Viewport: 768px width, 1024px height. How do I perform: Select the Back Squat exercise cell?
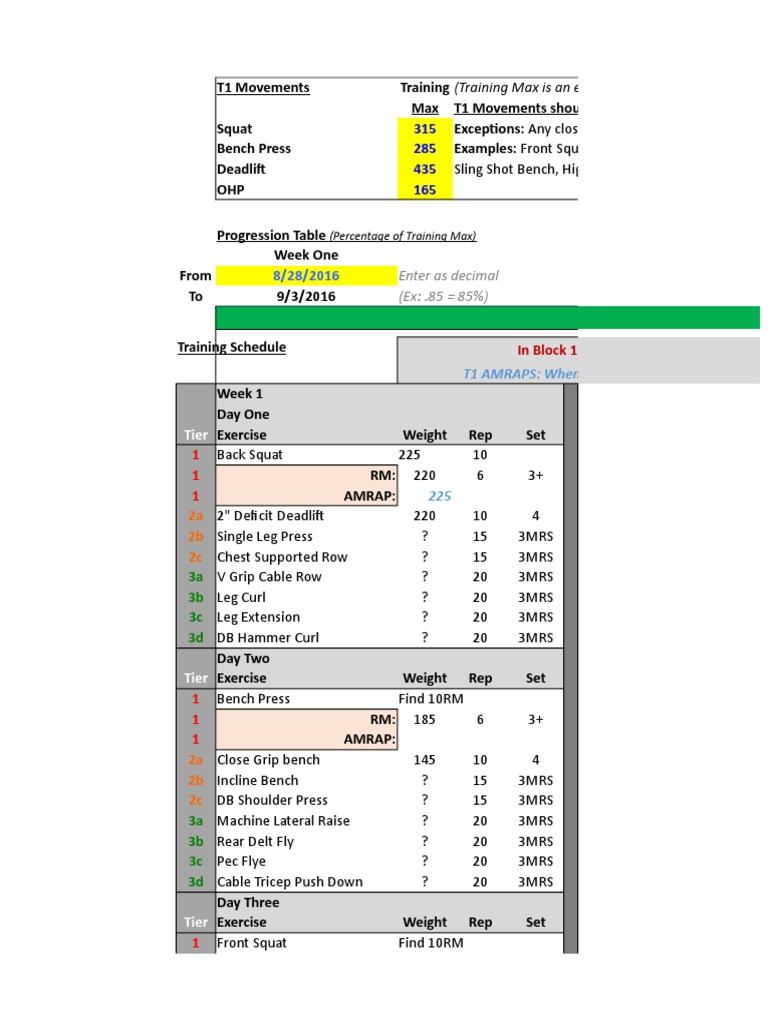[x=306, y=455]
